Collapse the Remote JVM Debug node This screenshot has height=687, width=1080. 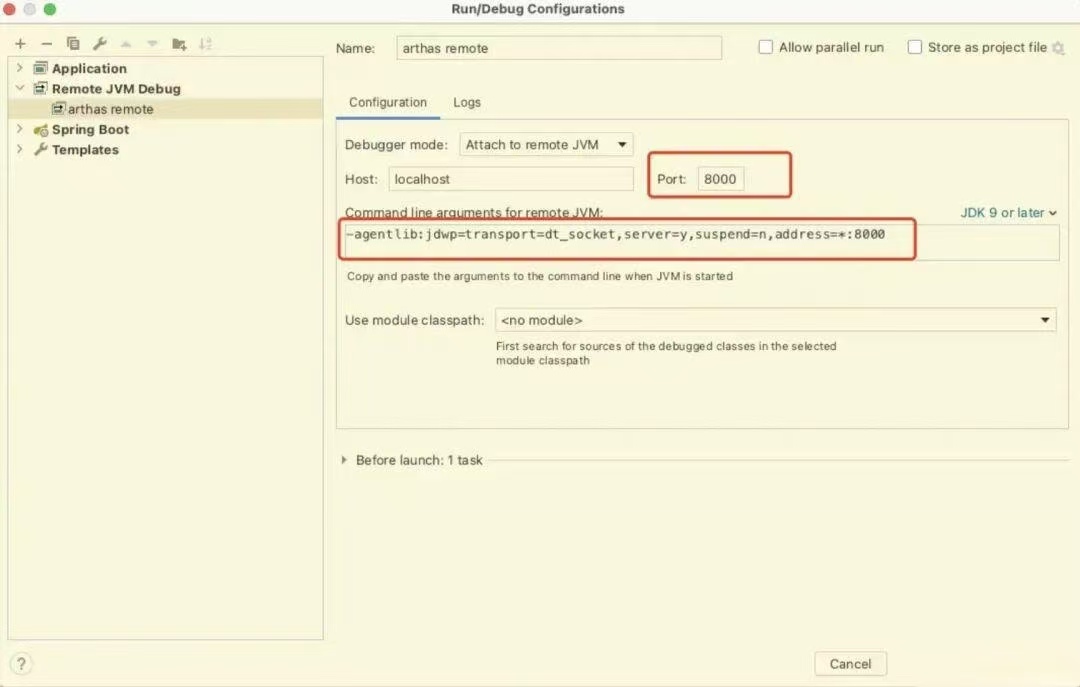pyautogui.click(x=20, y=88)
